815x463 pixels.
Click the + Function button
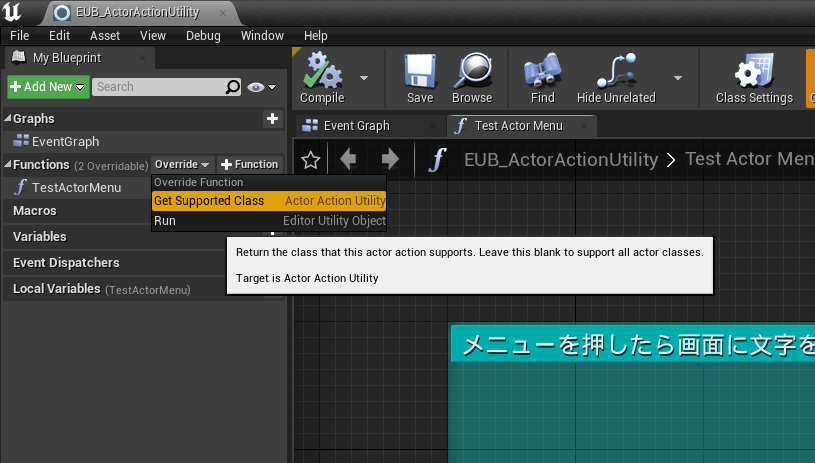(250, 165)
